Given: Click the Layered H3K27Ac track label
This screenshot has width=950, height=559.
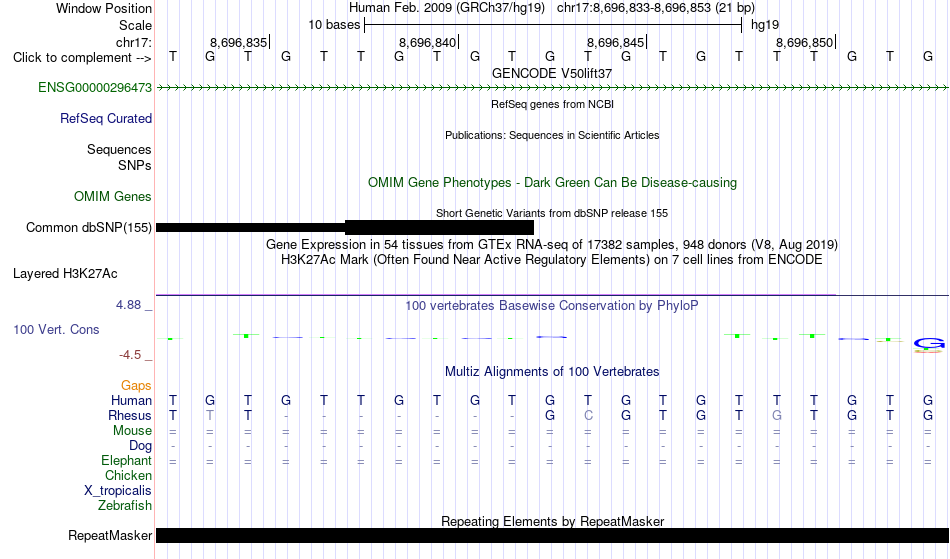Looking at the screenshot, I should (65, 274).
